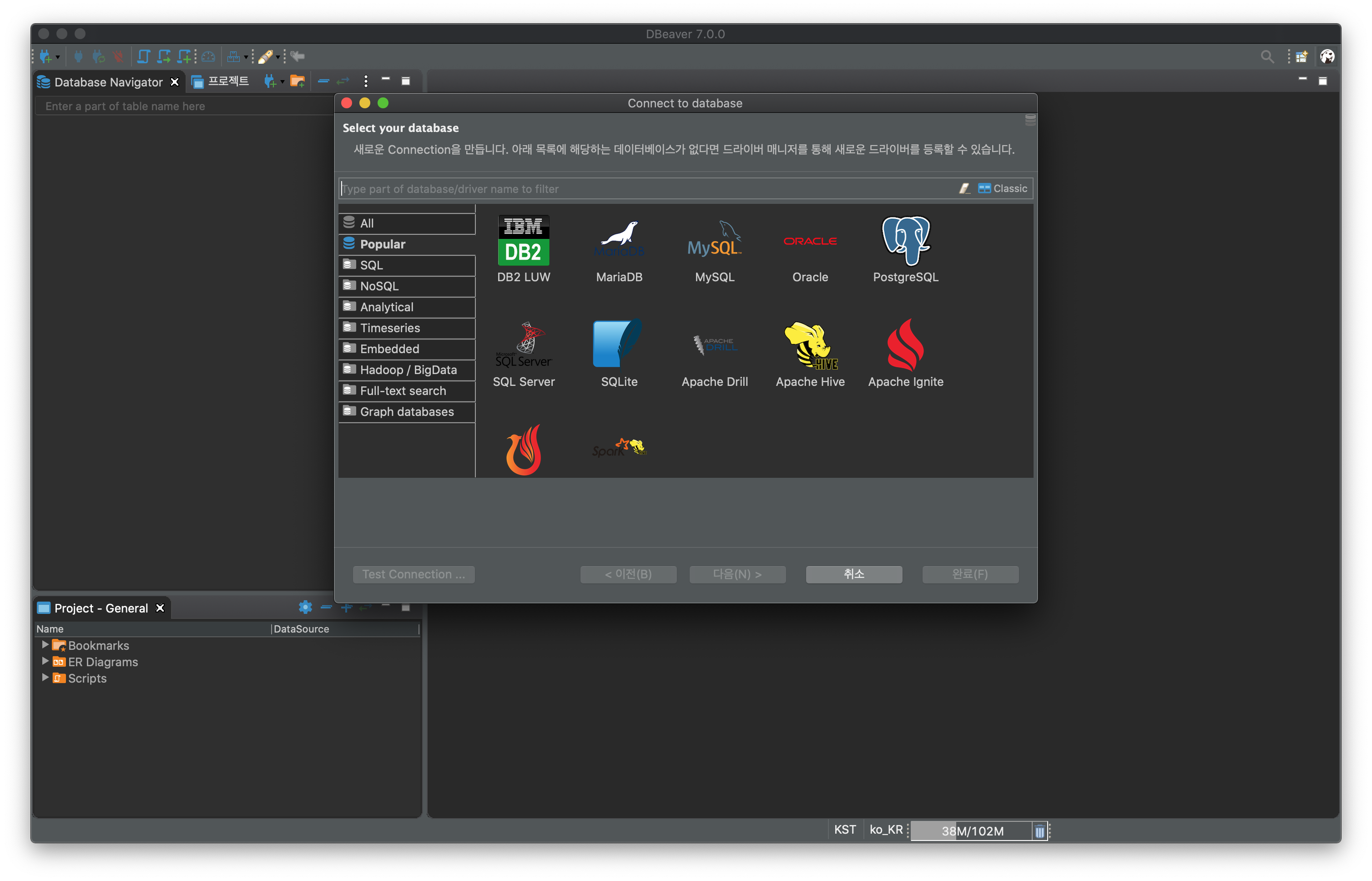Image resolution: width=1372 pixels, height=881 pixels.
Task: Expand the Scripts folder arrow
Action: [45, 677]
